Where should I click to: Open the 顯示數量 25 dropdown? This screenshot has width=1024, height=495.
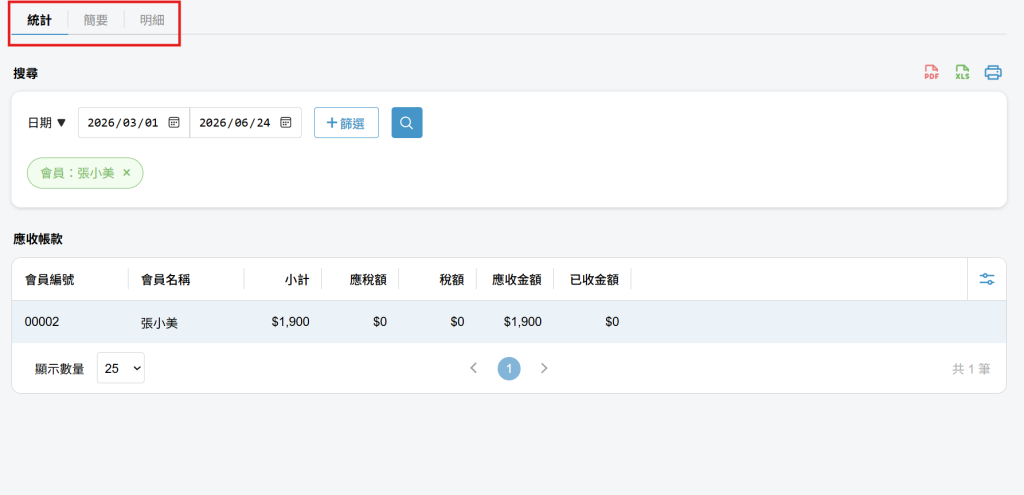(x=121, y=368)
